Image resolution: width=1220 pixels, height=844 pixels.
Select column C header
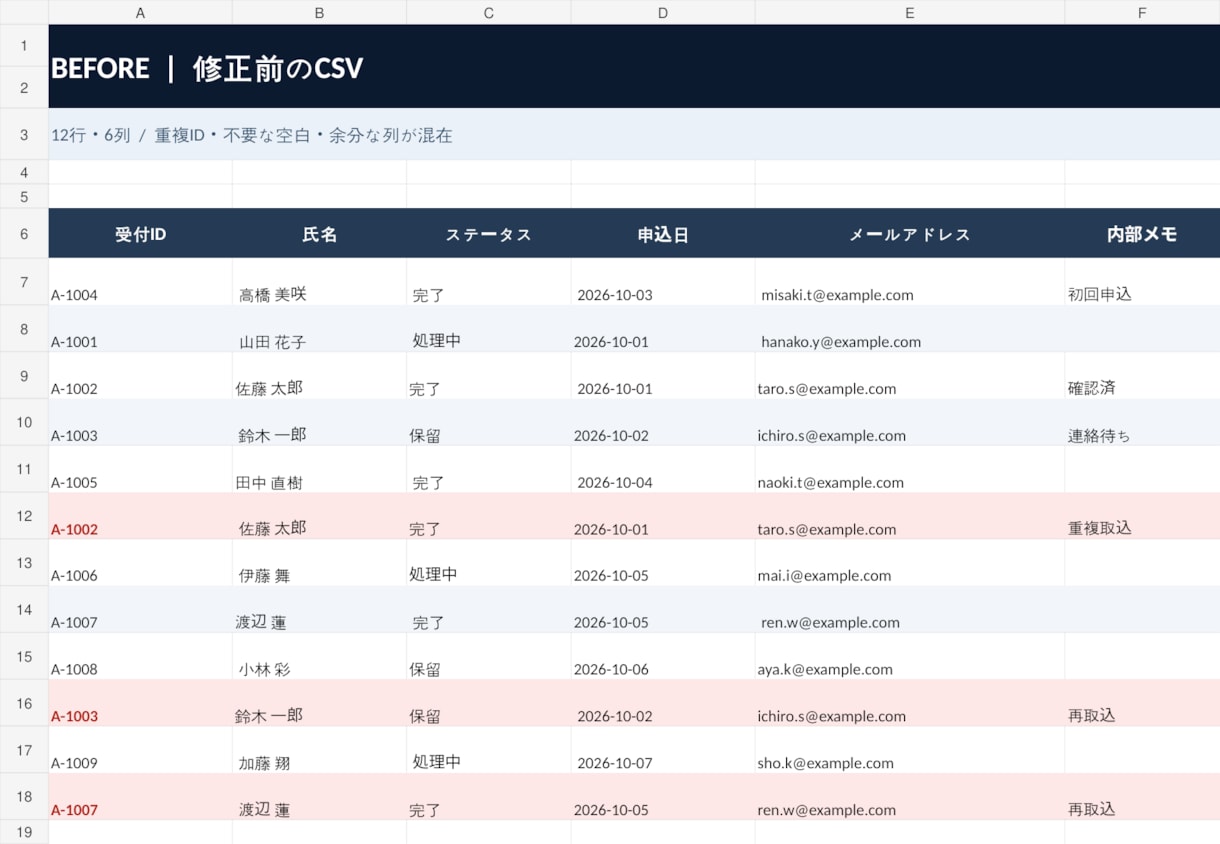pyautogui.click(x=488, y=12)
